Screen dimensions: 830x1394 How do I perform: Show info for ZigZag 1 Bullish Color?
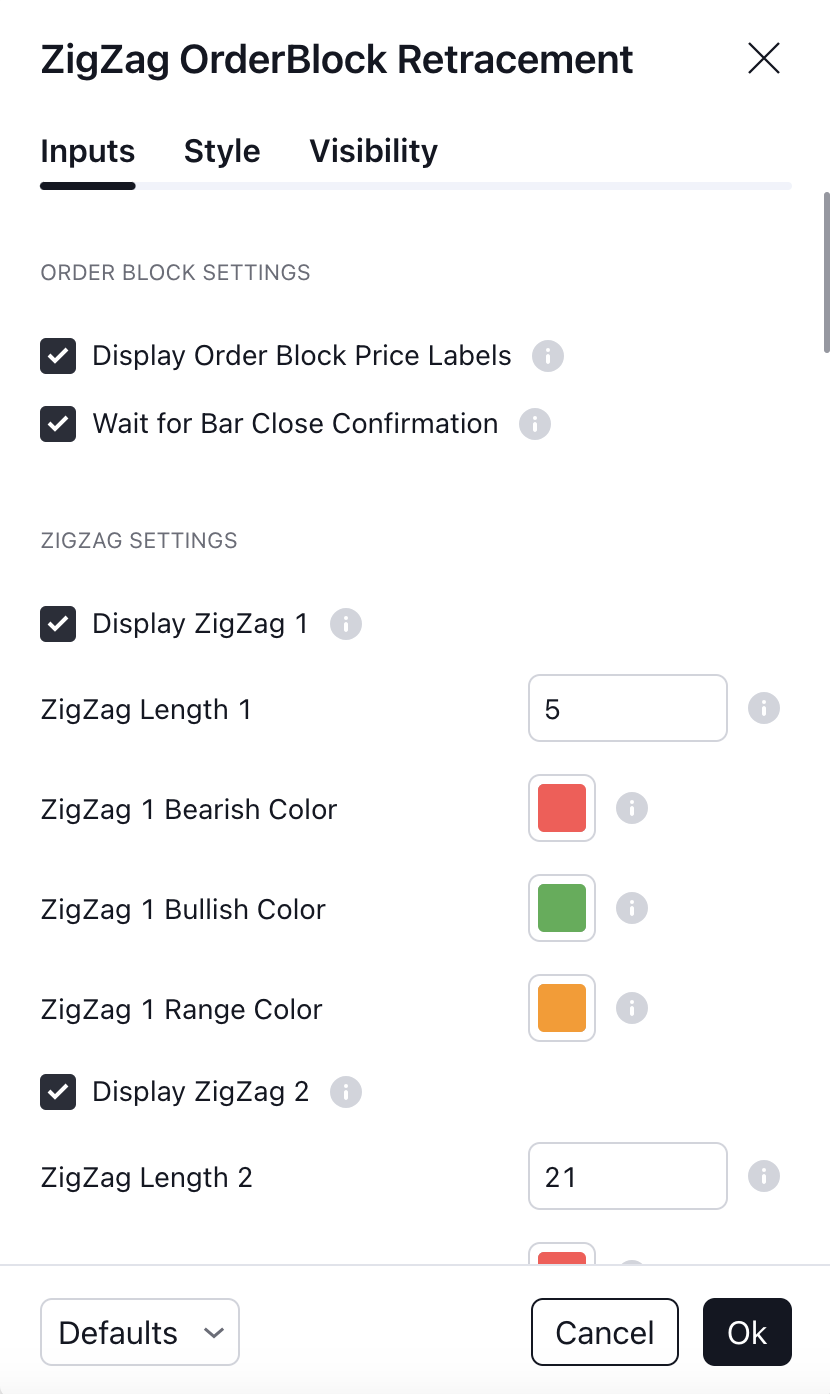click(x=632, y=908)
